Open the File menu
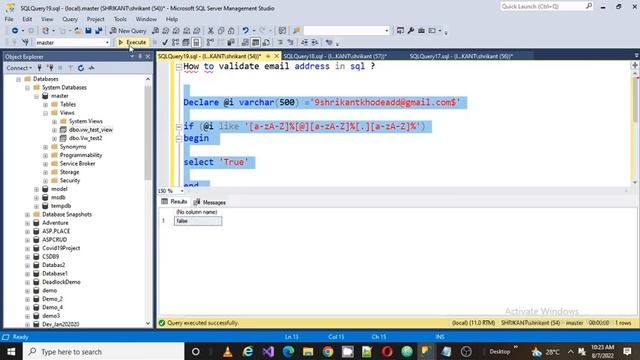Image resolution: width=640 pixels, height=360 pixels. click(x=9, y=19)
